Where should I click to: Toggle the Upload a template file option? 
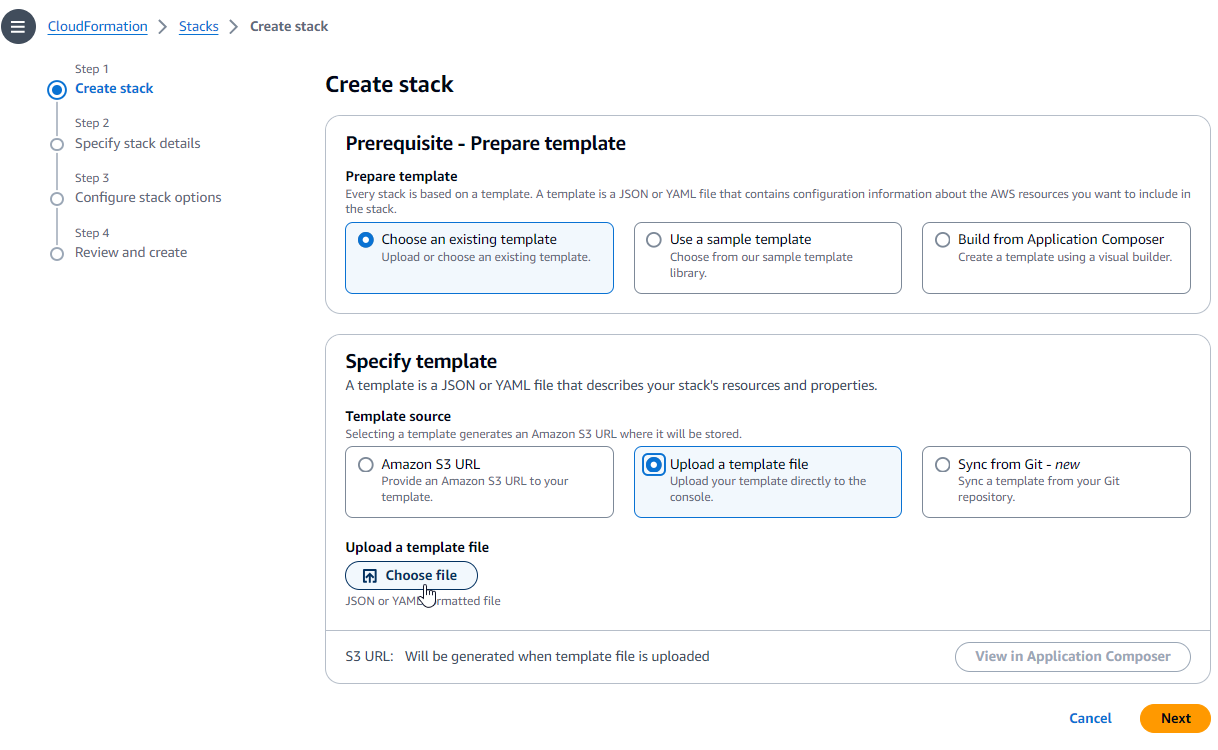[653, 463]
